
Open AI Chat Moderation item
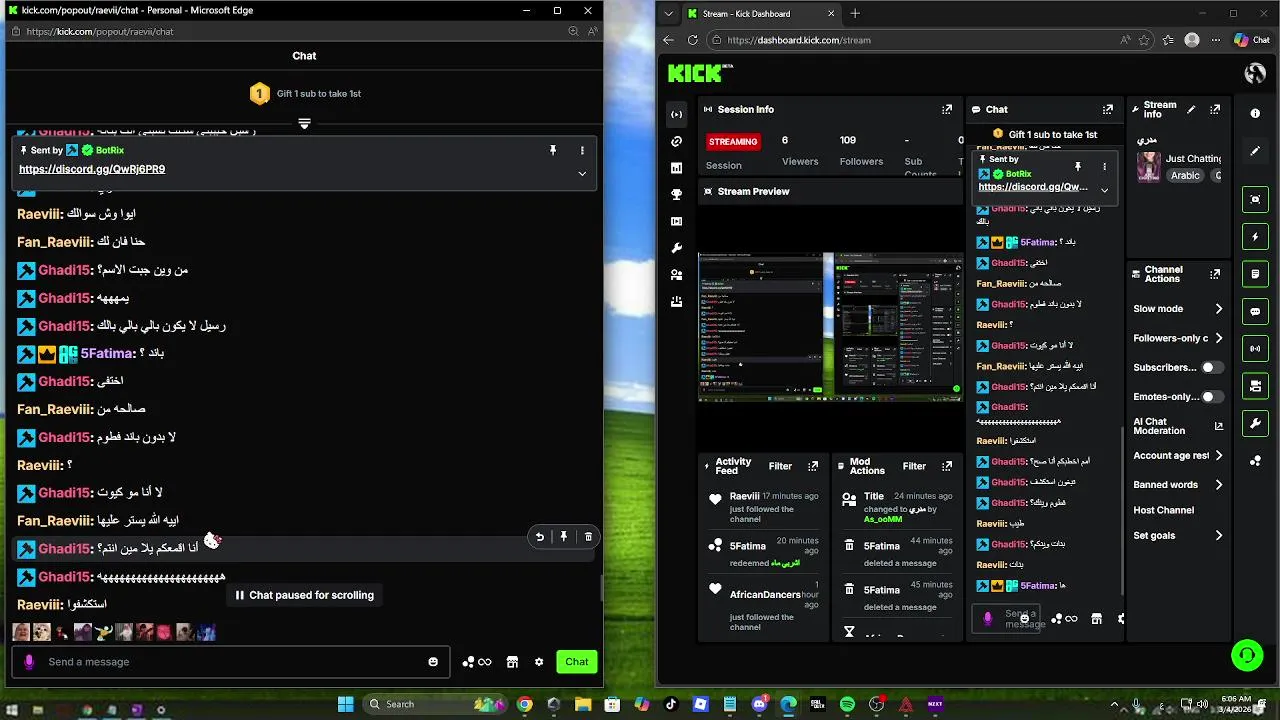point(1159,426)
